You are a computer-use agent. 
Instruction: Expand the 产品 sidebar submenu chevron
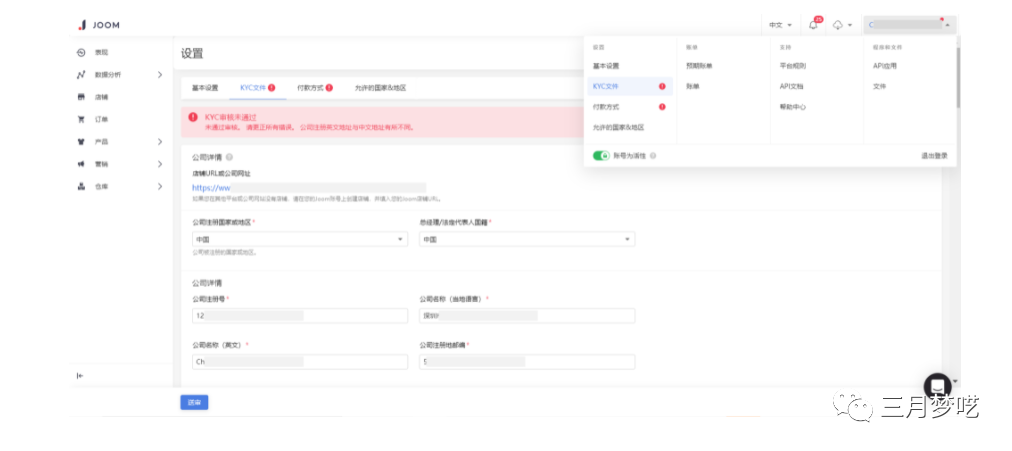[160, 142]
